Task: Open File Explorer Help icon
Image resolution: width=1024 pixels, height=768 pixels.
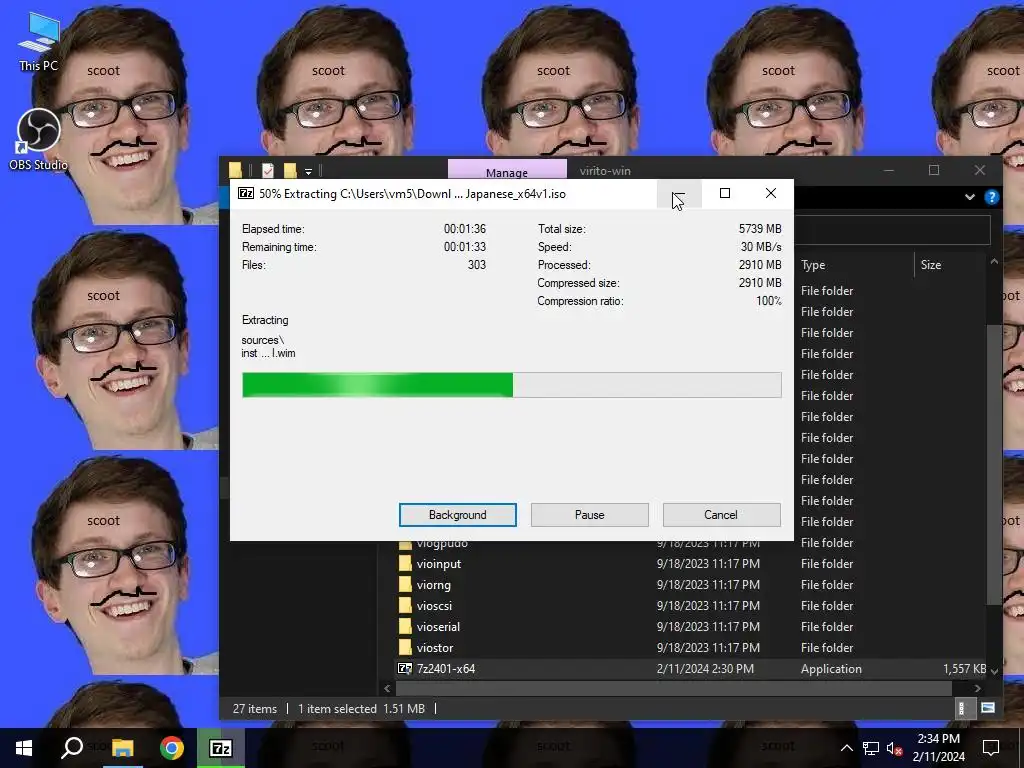Action: point(991,197)
